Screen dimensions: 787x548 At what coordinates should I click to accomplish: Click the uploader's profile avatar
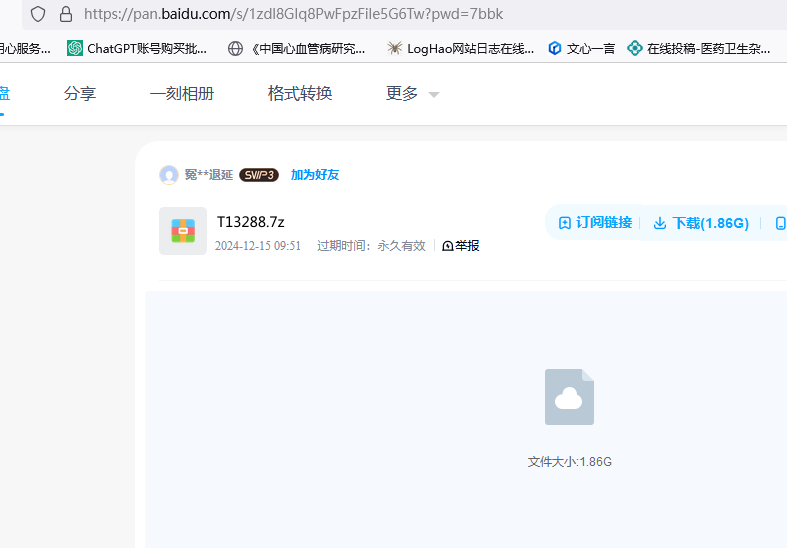point(168,175)
